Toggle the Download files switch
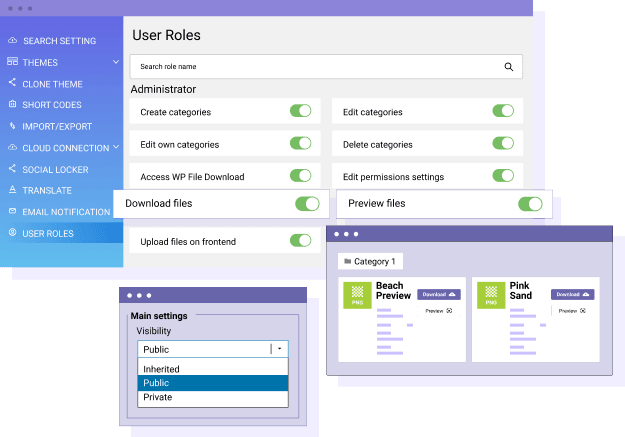Viewport: 625px width, 437px height. point(307,204)
